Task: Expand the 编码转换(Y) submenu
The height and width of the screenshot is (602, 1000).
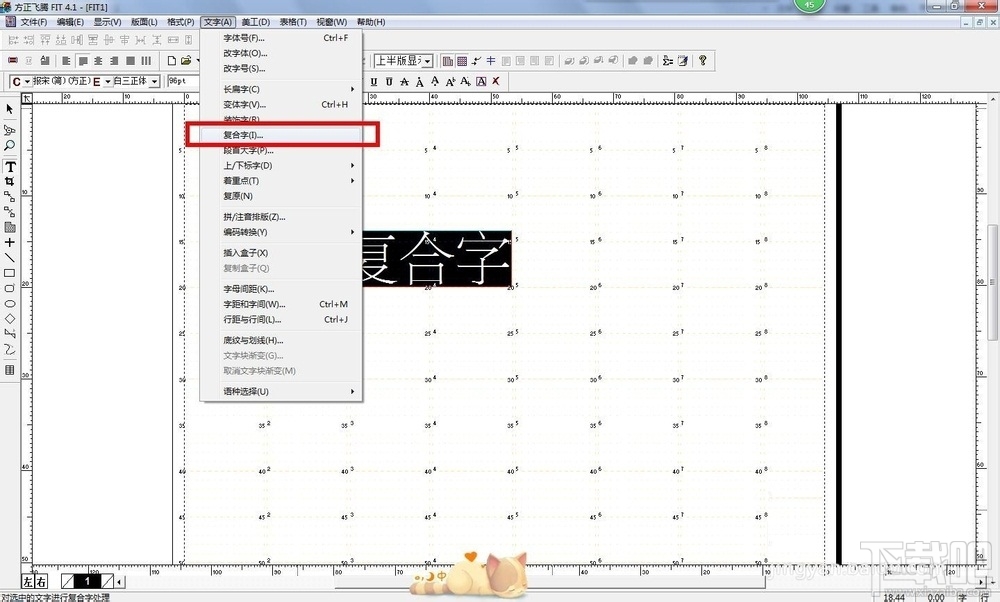Action: [x=281, y=232]
